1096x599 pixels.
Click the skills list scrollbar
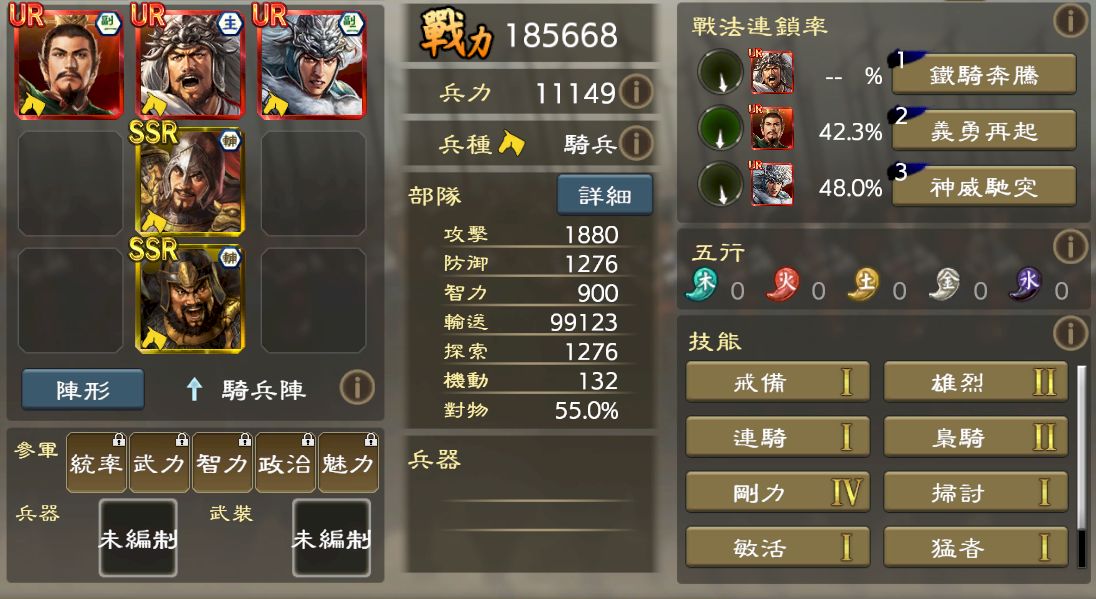[1081, 465]
